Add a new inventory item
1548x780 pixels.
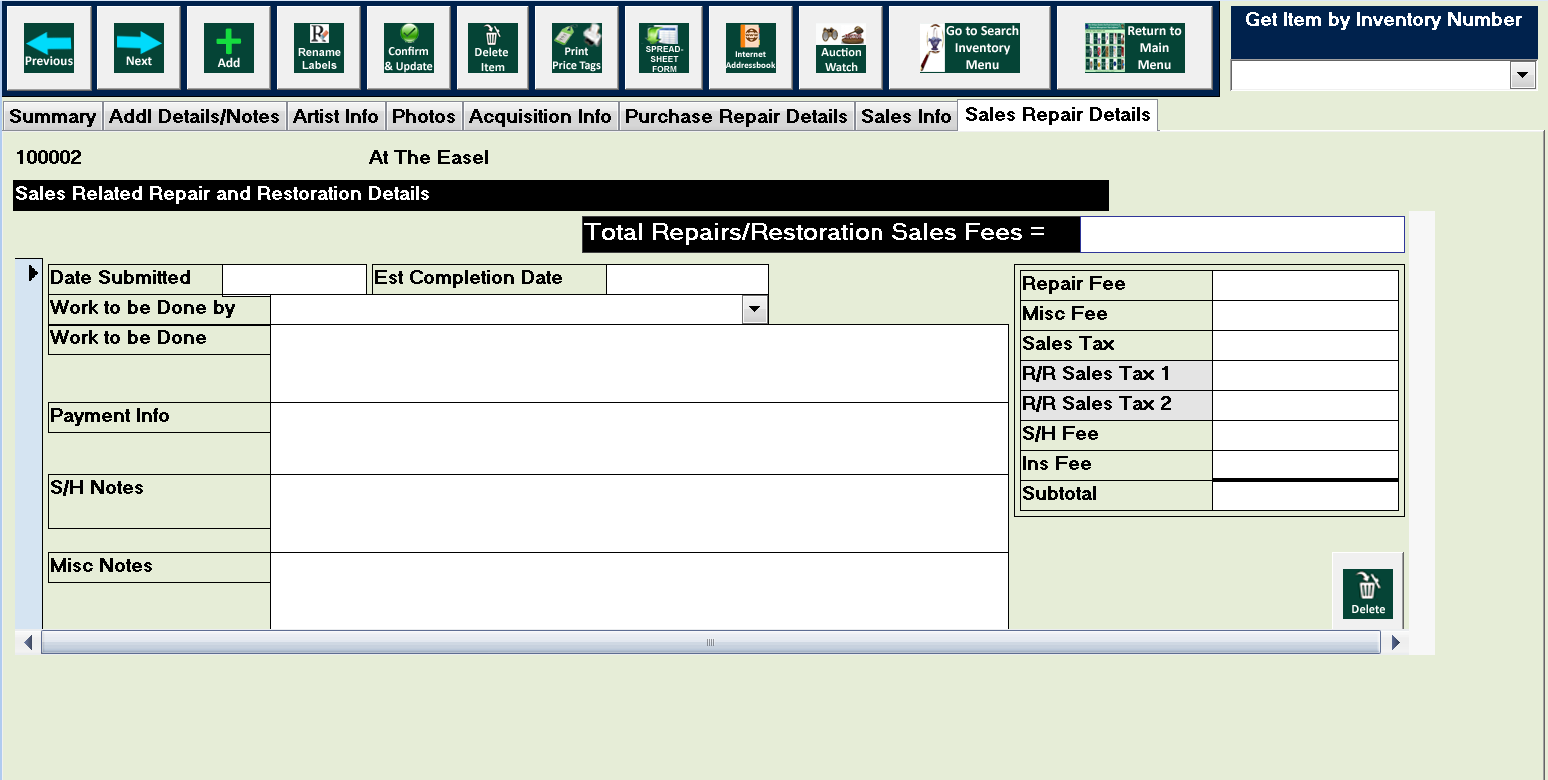(x=229, y=48)
